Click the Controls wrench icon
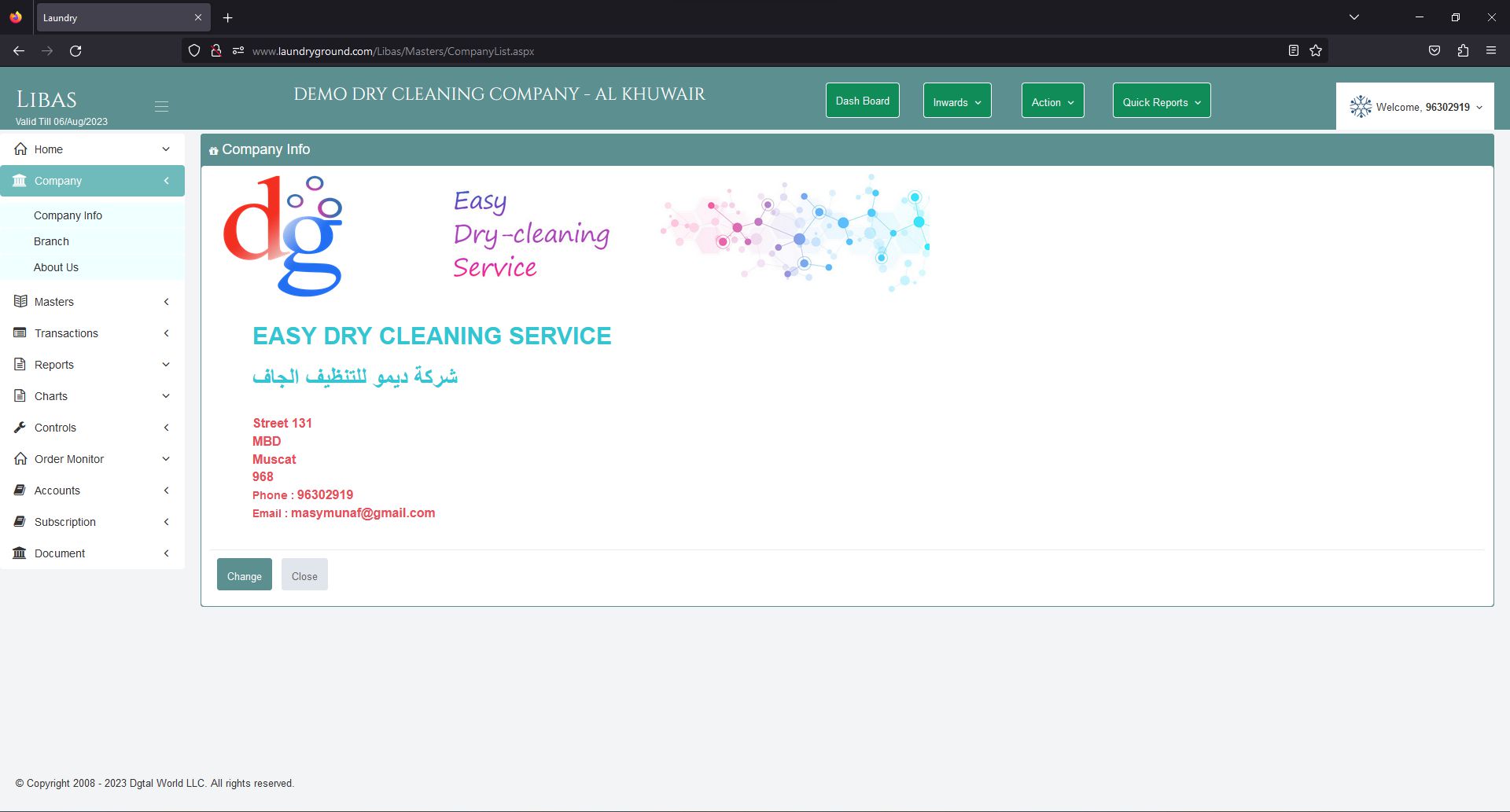1510x812 pixels. point(20,427)
